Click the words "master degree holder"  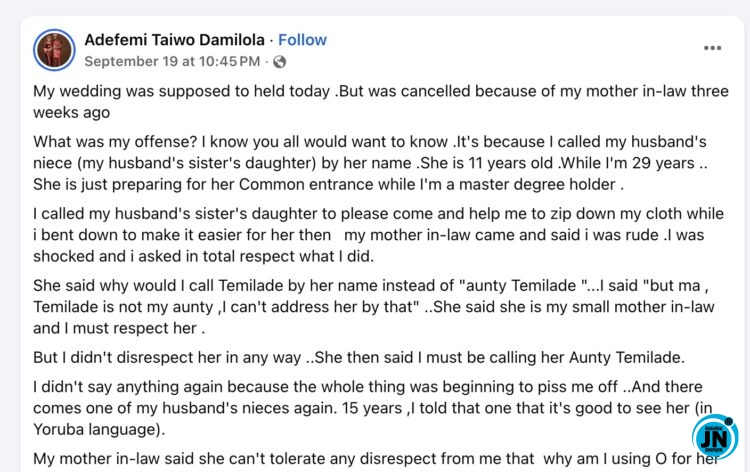point(537,185)
